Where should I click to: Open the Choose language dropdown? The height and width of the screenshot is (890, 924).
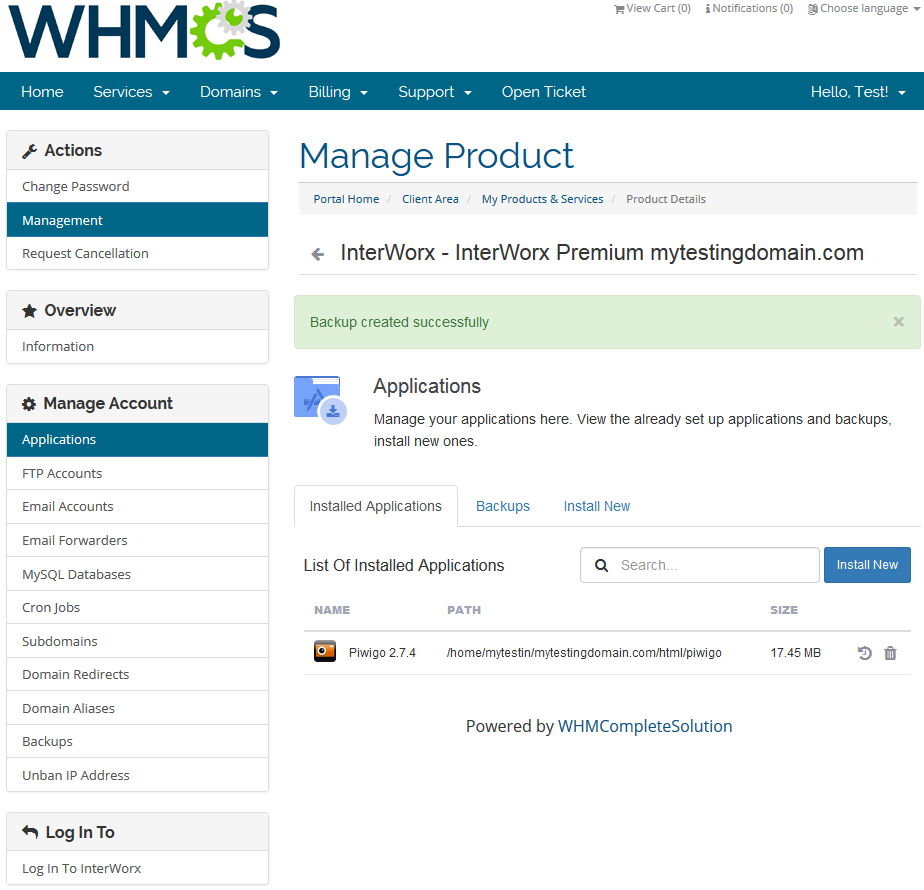pyautogui.click(x=863, y=8)
